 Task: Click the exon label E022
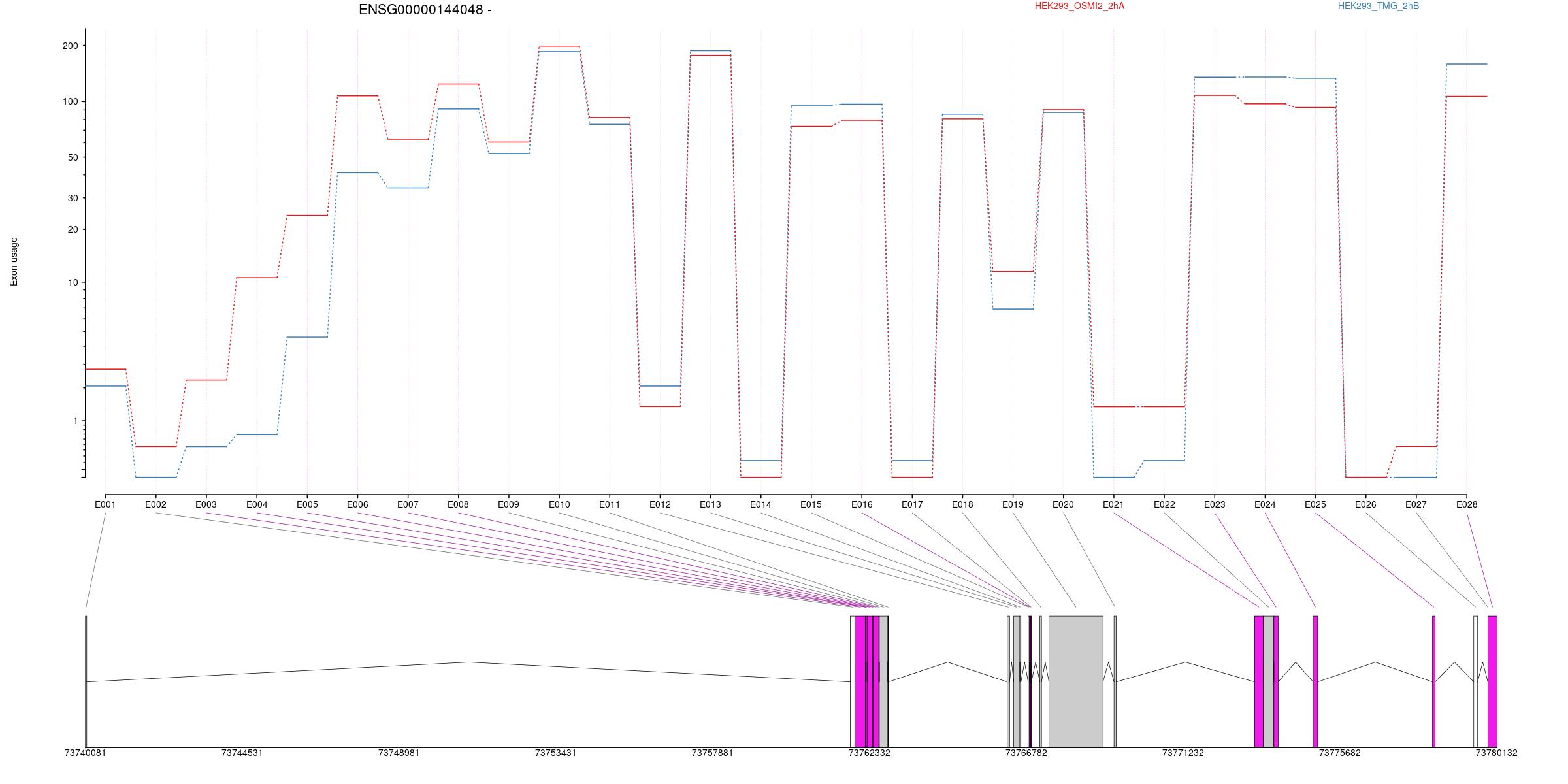1164,504
